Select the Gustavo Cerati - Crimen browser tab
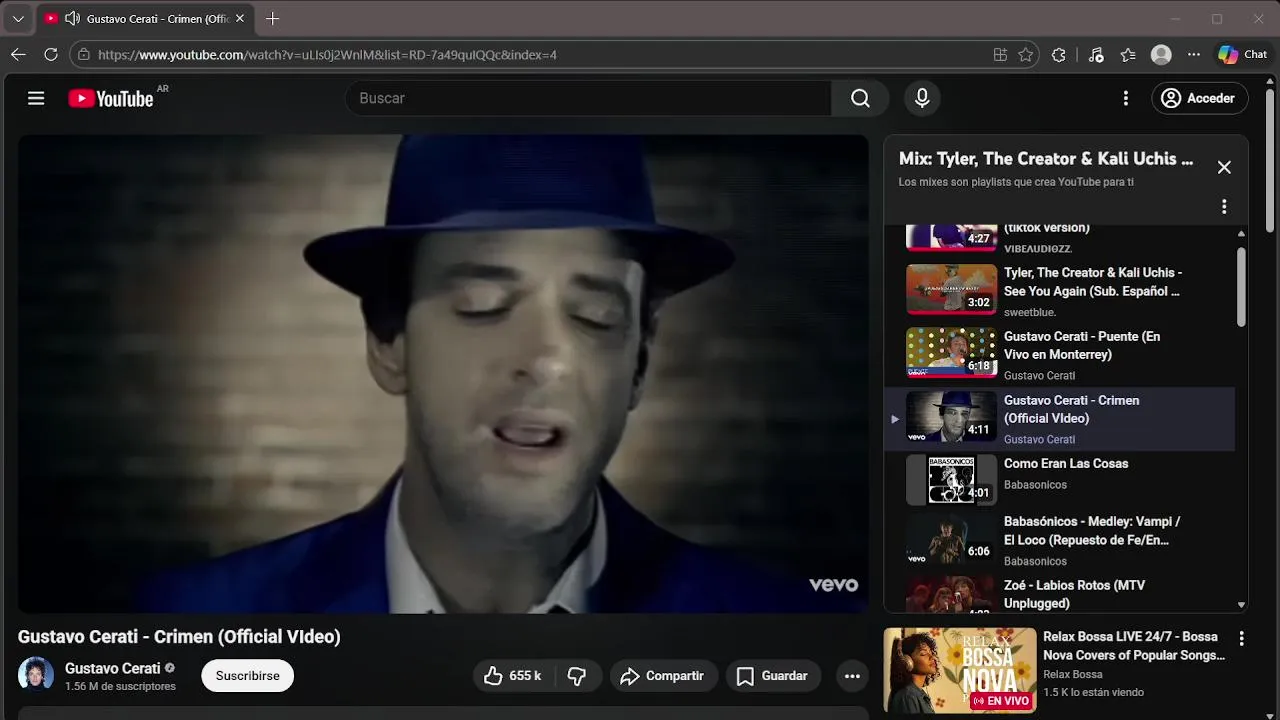1280x720 pixels. coord(144,18)
